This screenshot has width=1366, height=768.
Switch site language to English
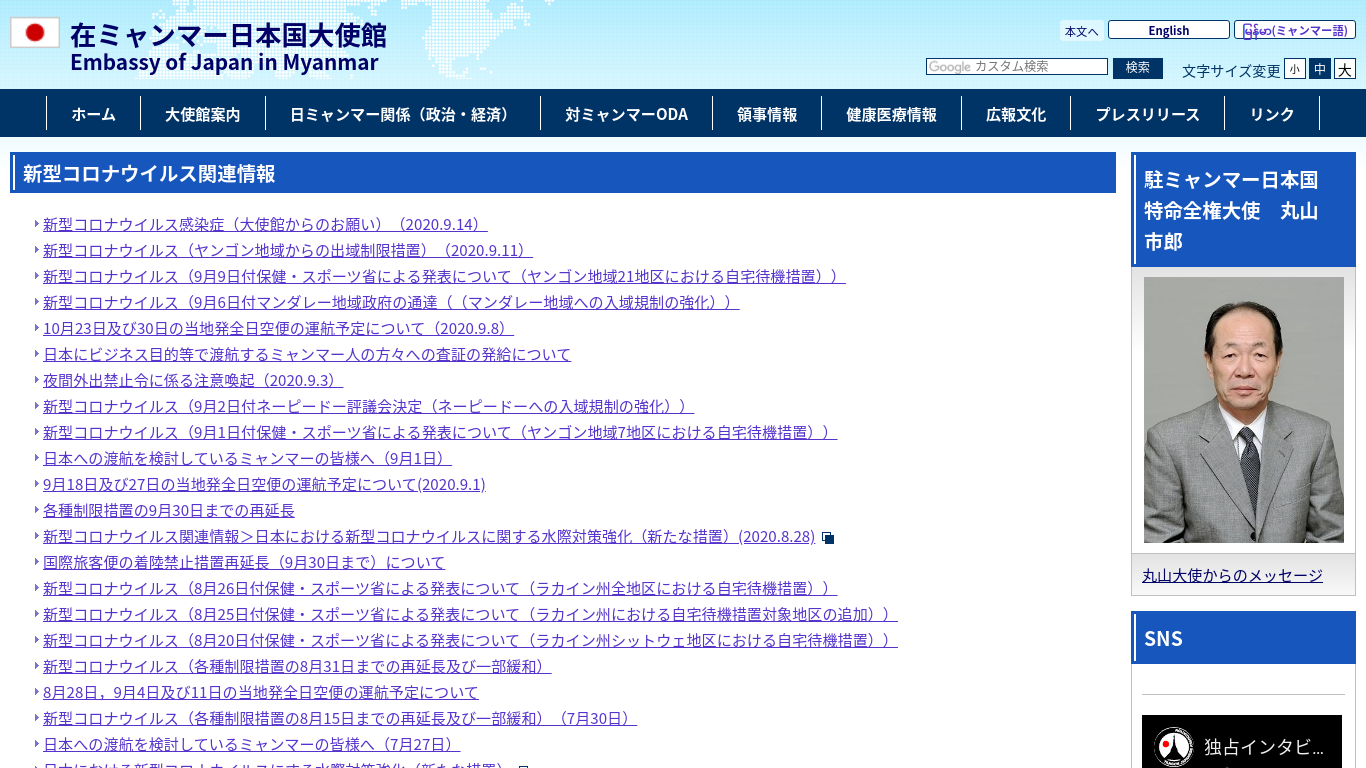coord(1169,30)
